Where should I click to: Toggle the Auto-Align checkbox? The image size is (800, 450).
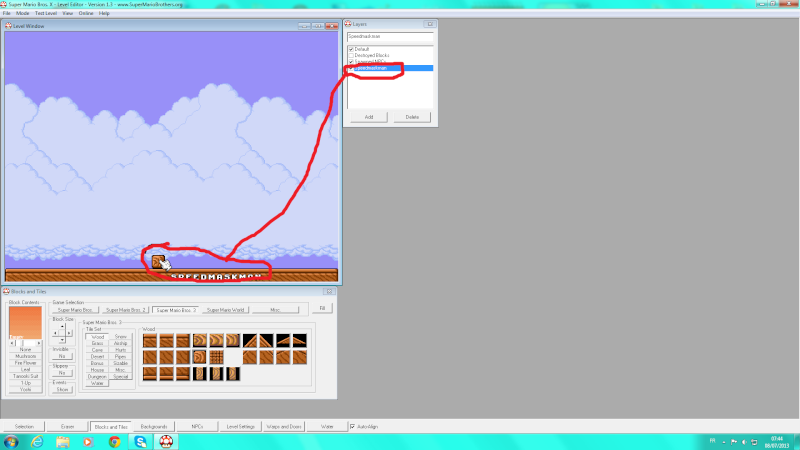tap(353, 427)
